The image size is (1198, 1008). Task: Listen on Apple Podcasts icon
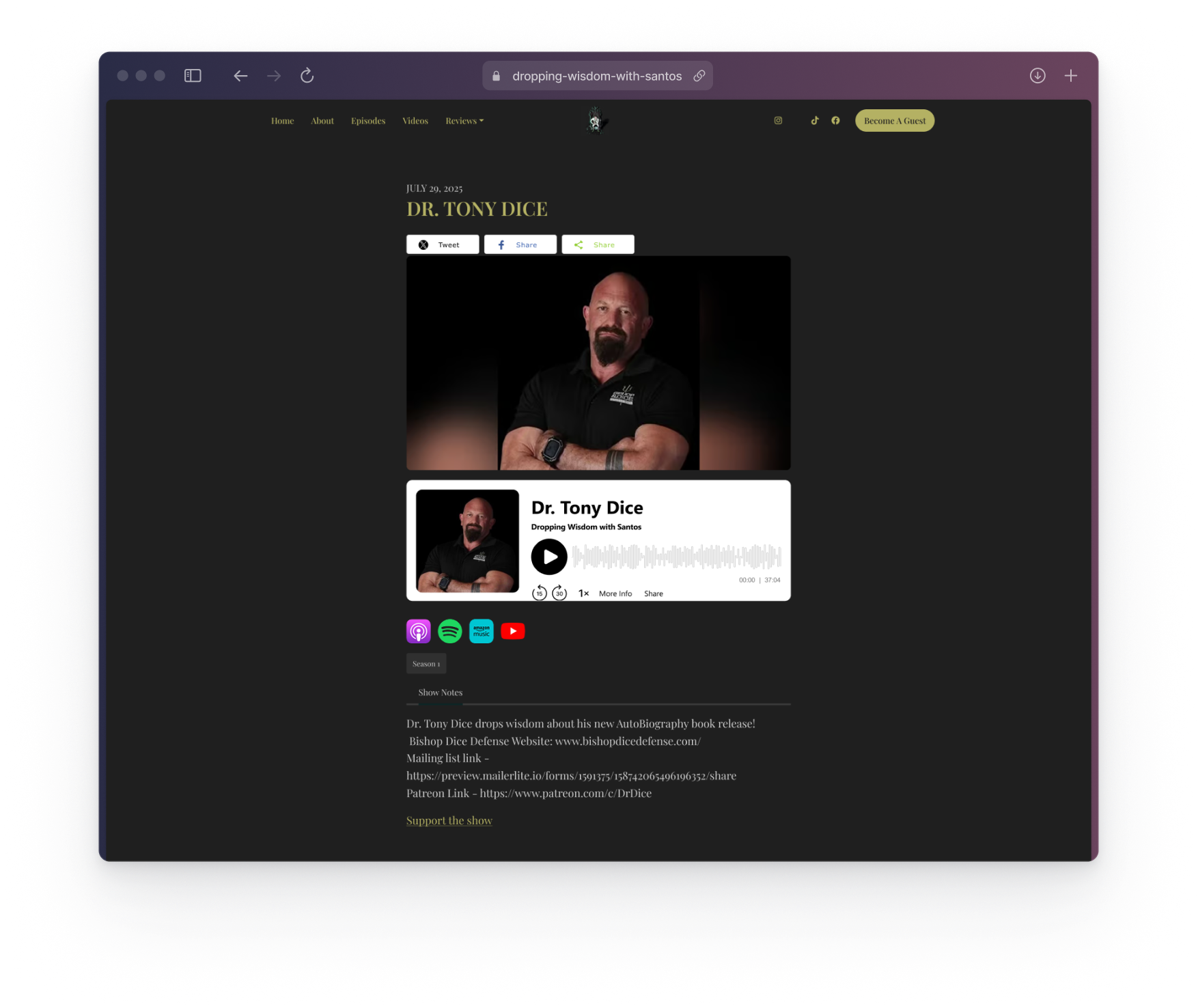click(419, 632)
